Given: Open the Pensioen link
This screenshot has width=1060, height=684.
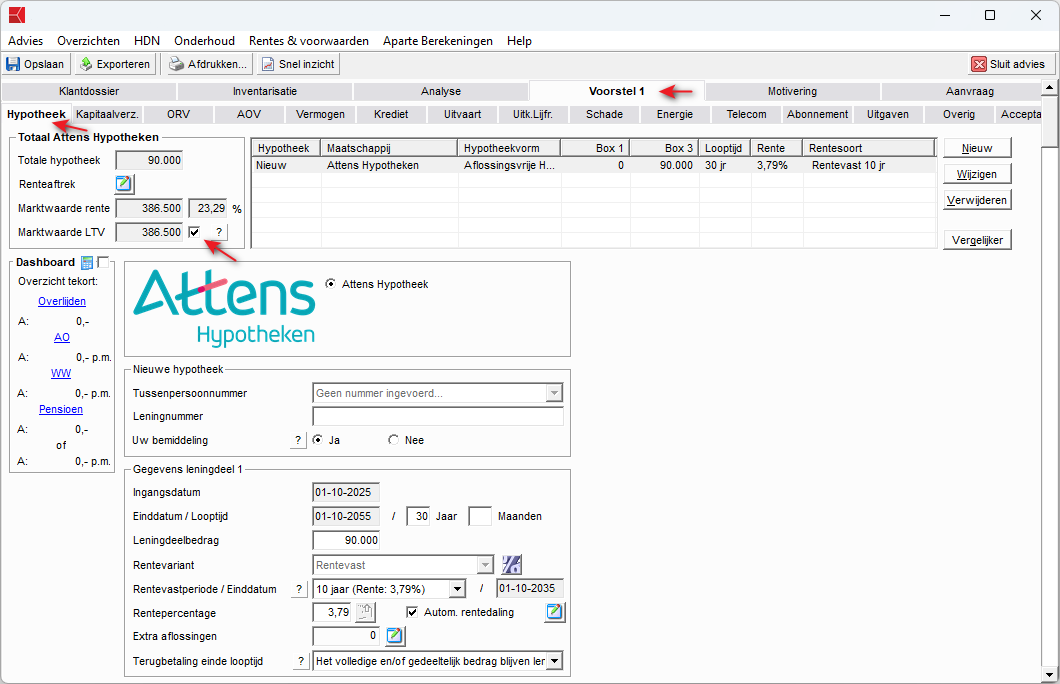Looking at the screenshot, I should [61, 409].
